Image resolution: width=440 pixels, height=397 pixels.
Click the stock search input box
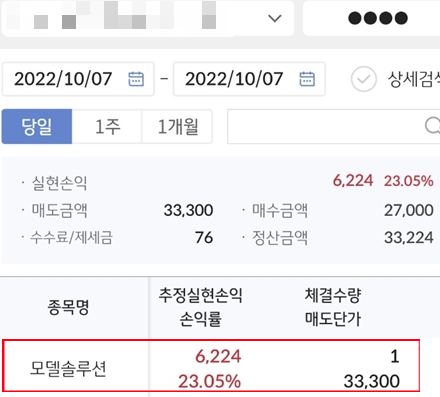(333, 126)
